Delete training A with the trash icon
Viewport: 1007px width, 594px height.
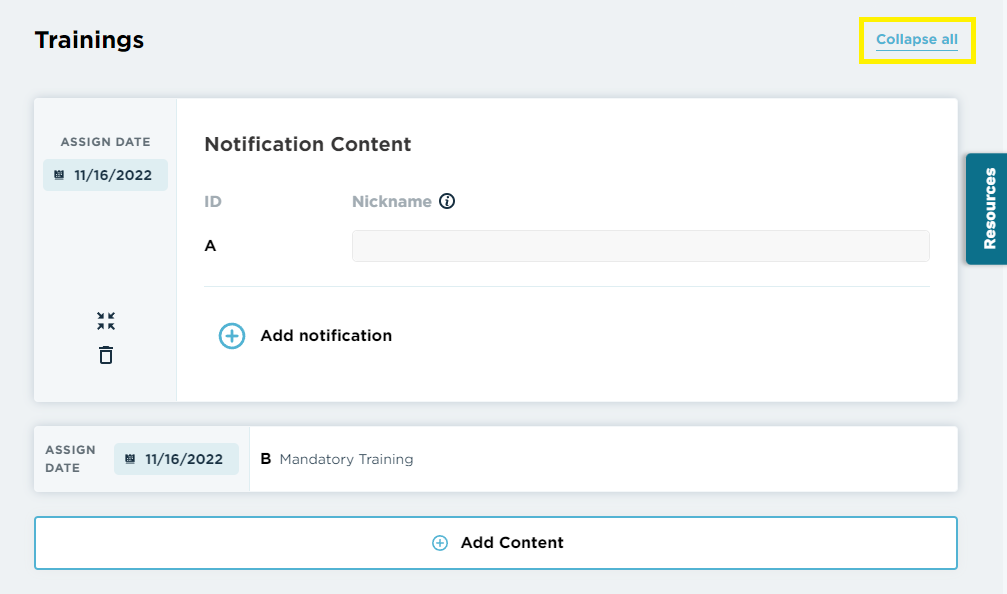click(x=106, y=355)
